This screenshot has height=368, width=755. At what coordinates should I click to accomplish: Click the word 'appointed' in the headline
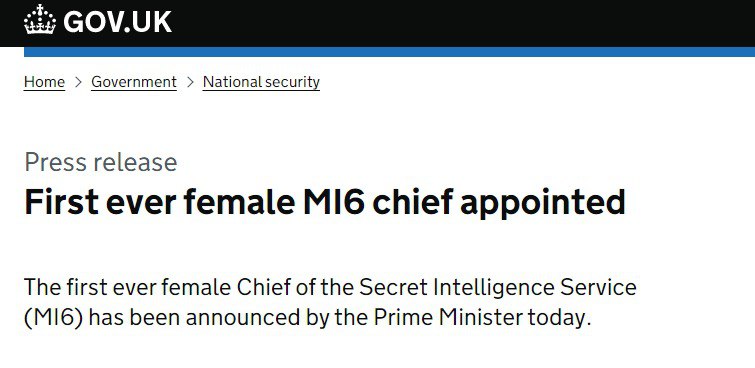[543, 203]
